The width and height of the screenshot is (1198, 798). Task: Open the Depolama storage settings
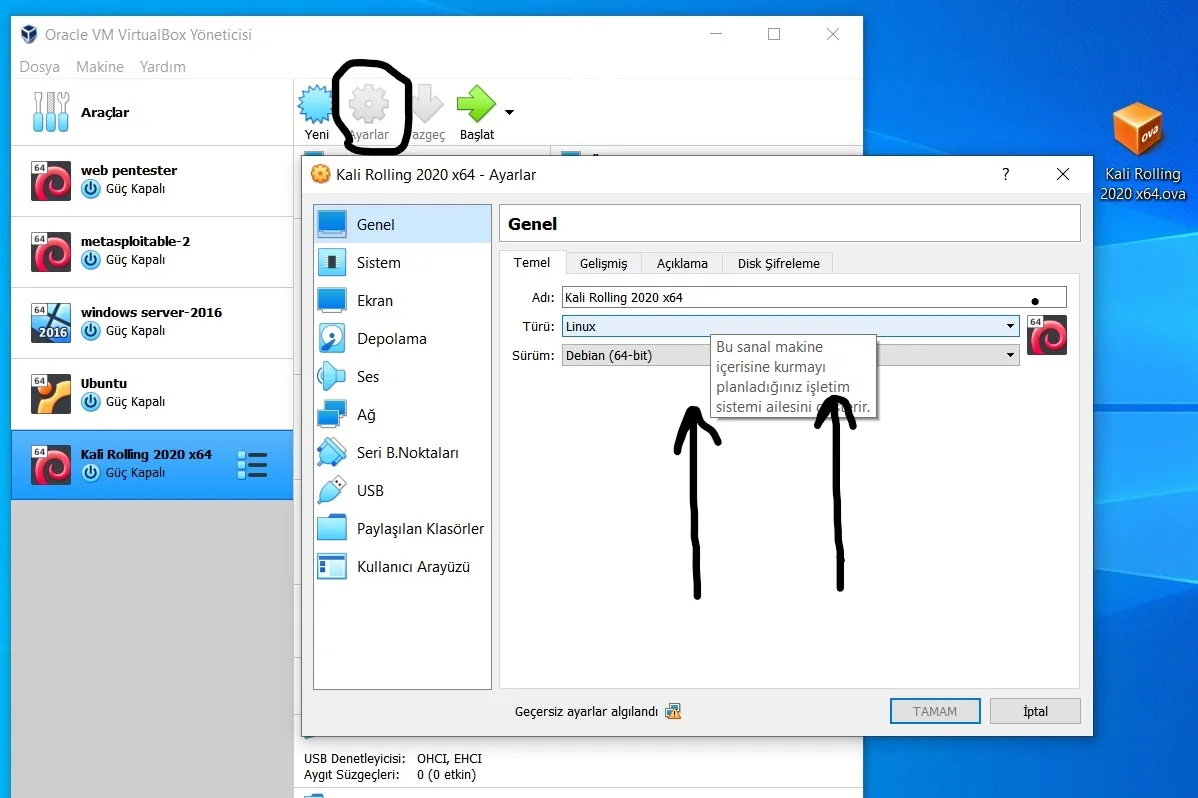(402, 339)
